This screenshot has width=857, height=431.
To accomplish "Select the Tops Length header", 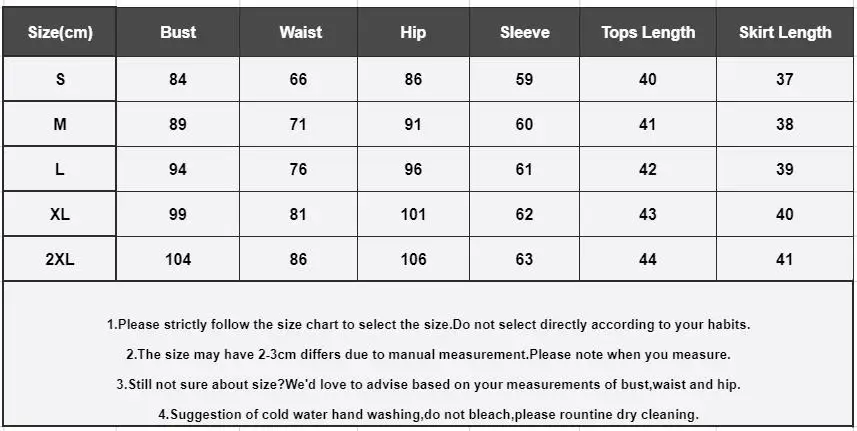I will pos(648,32).
